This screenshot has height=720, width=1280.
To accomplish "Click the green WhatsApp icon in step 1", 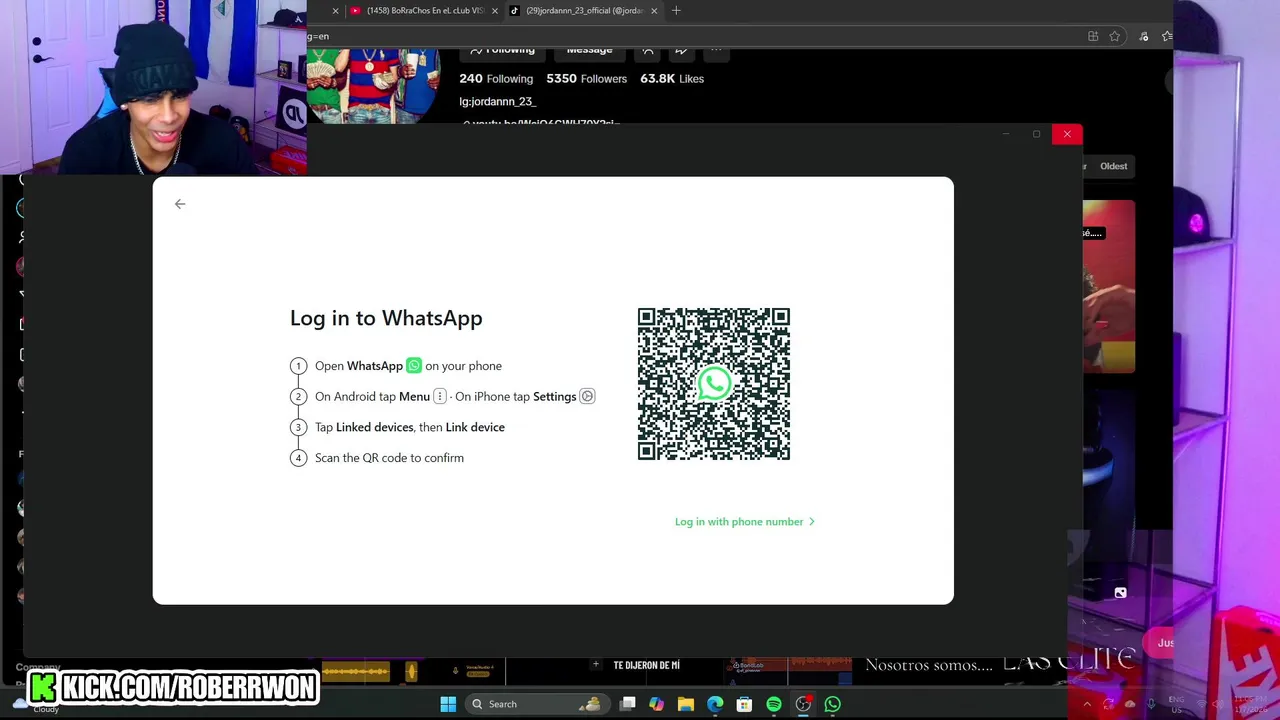I will (414, 366).
